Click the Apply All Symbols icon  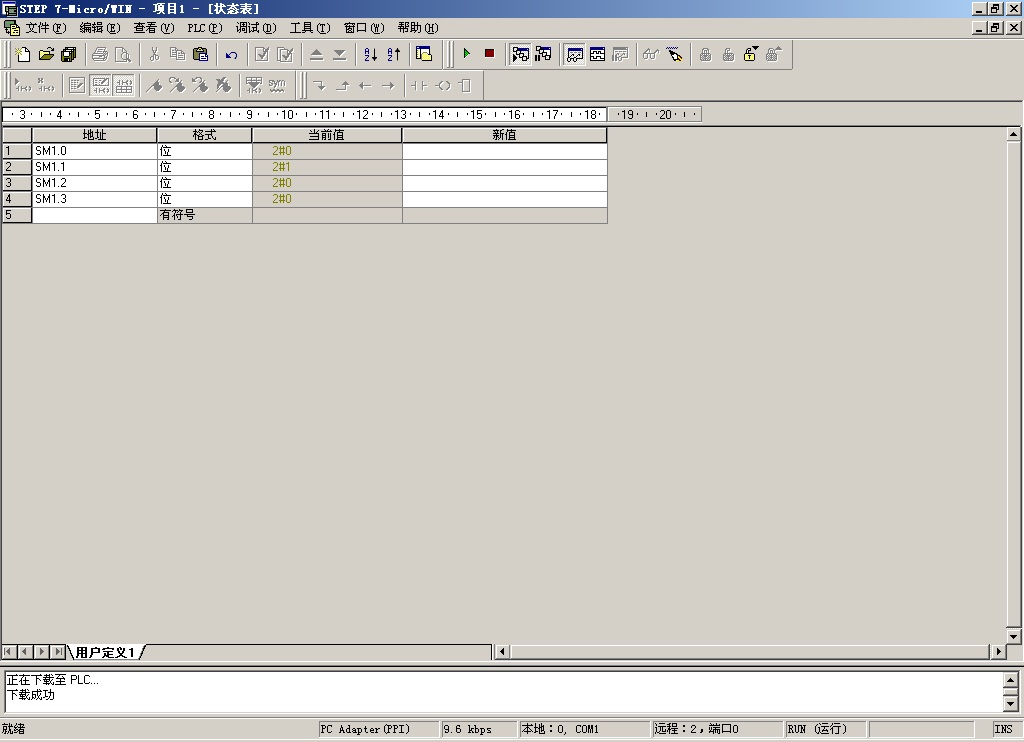[254, 86]
